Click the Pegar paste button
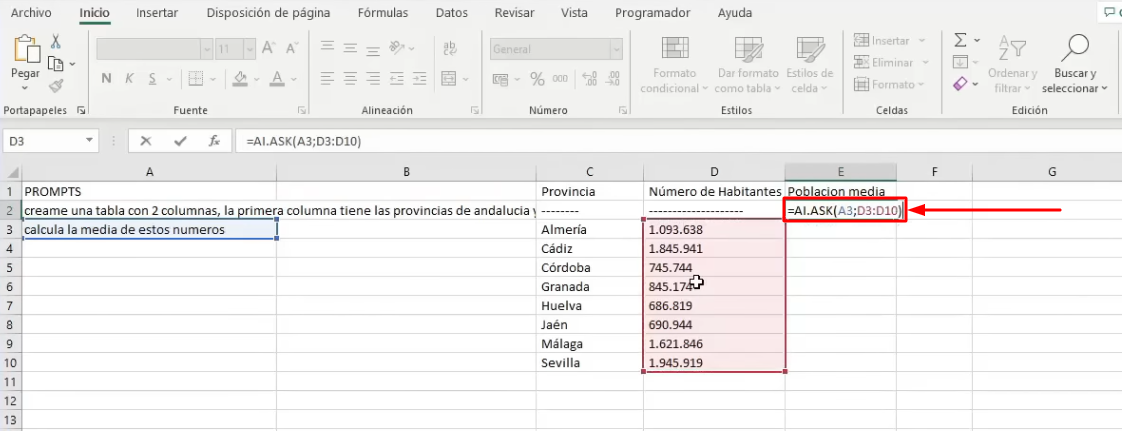The width and height of the screenshot is (1122, 431). (x=25, y=58)
